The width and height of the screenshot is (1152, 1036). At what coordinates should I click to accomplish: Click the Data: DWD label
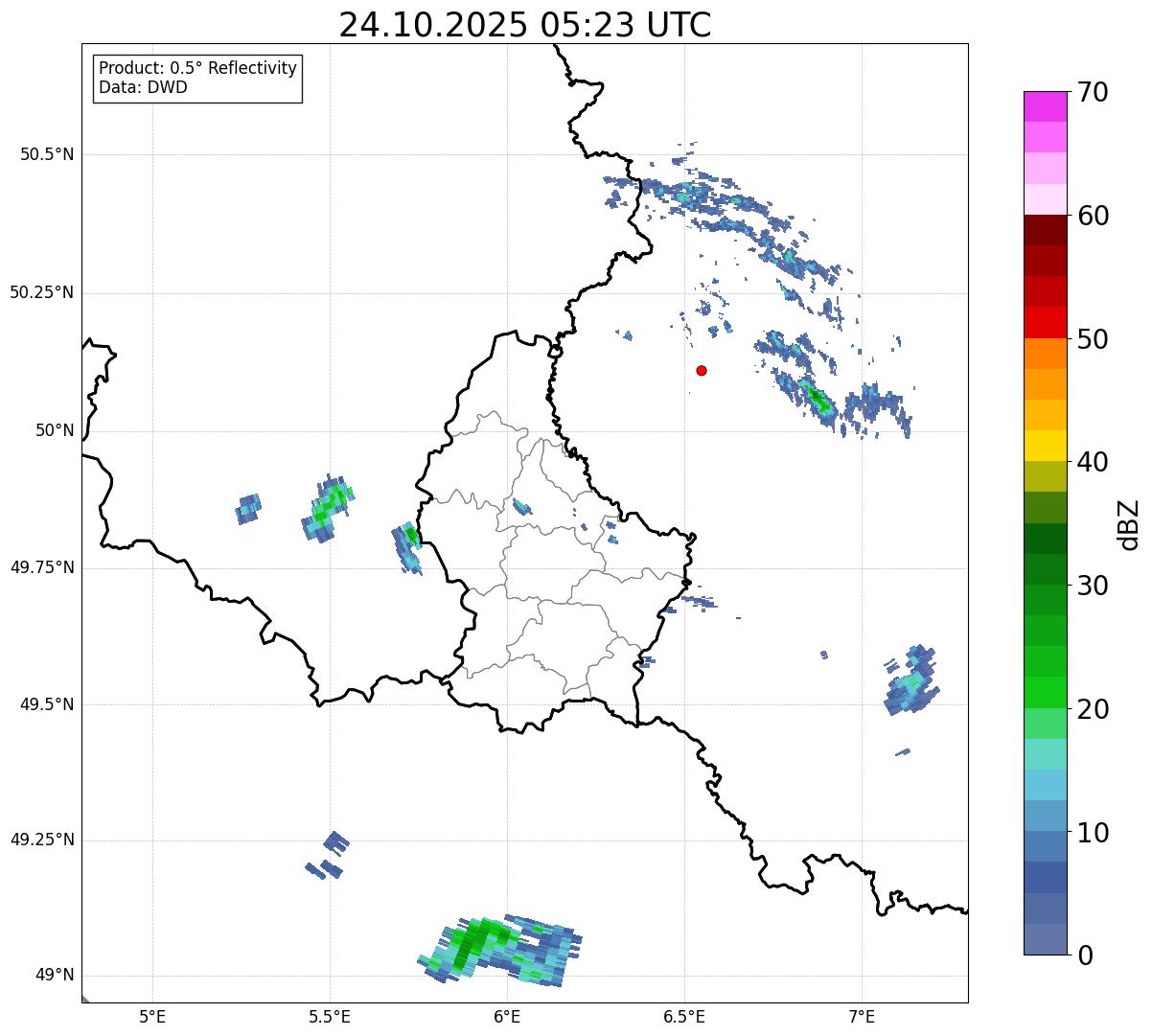(144, 88)
